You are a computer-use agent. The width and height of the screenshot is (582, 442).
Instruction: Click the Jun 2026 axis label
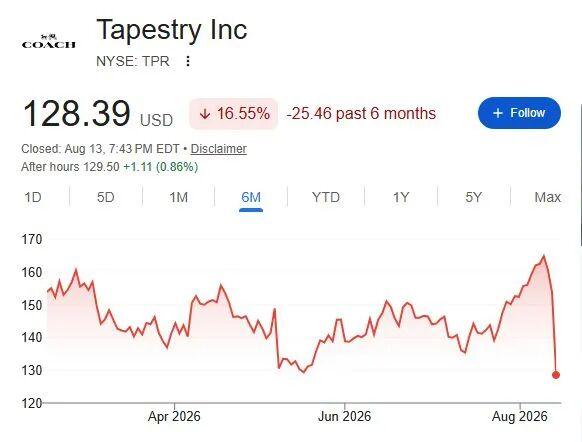point(344,416)
